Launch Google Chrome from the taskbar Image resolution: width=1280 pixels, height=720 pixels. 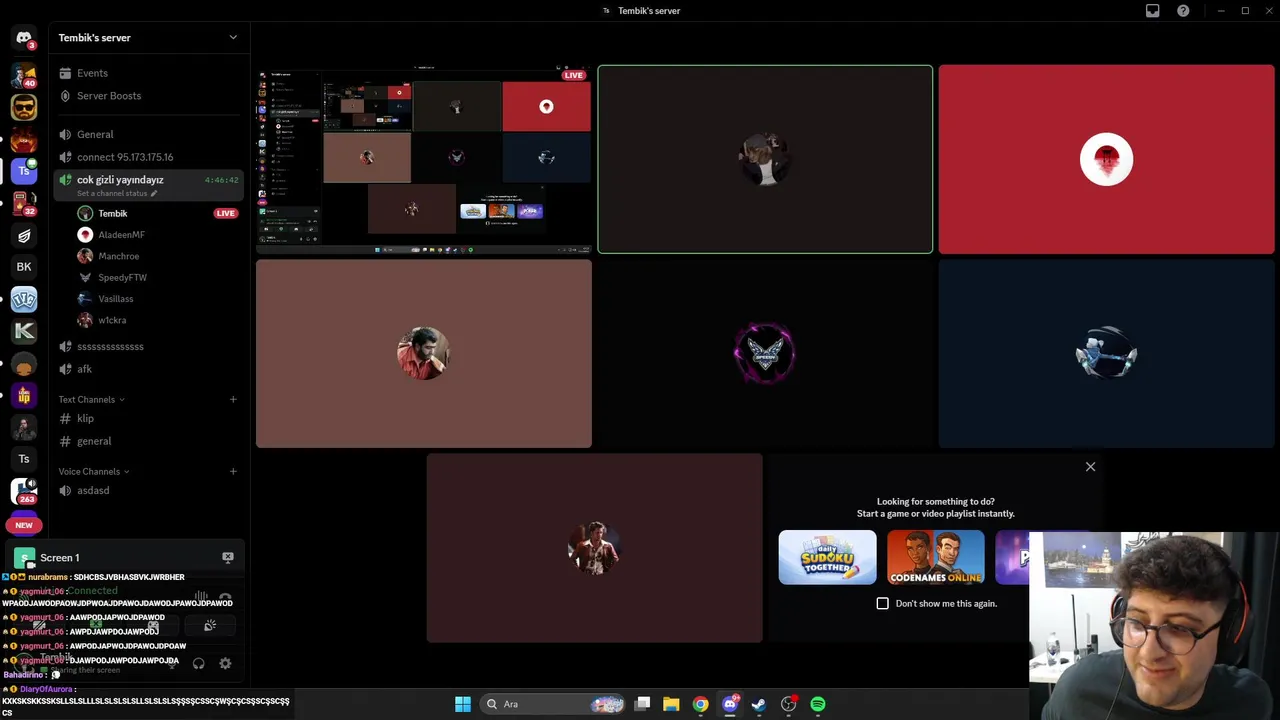point(700,704)
